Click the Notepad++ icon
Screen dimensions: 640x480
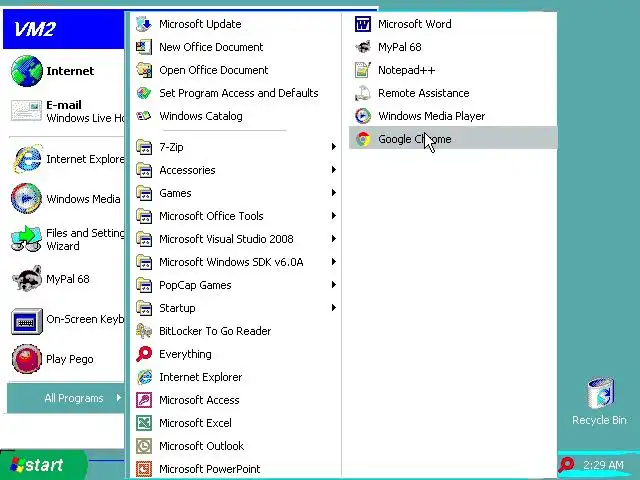pos(363,70)
